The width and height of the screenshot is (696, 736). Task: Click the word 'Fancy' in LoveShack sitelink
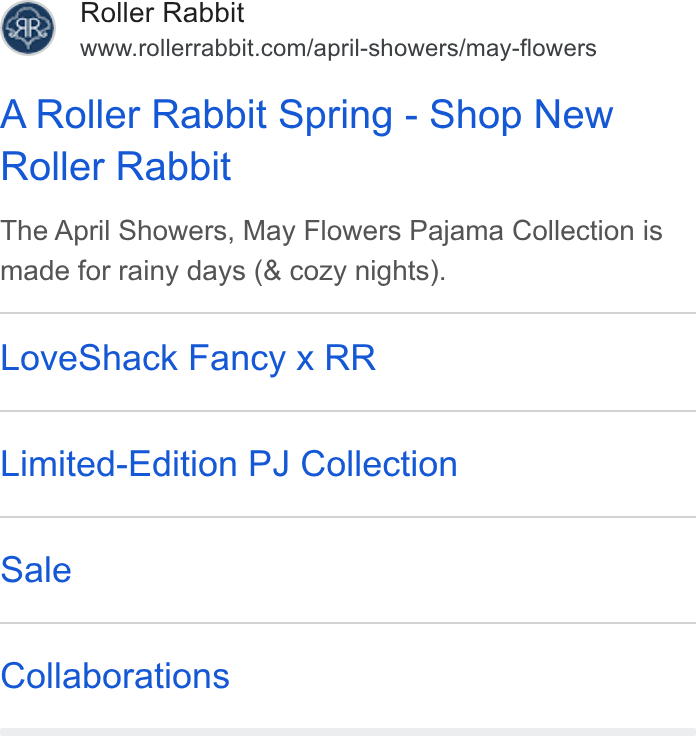[237, 360]
